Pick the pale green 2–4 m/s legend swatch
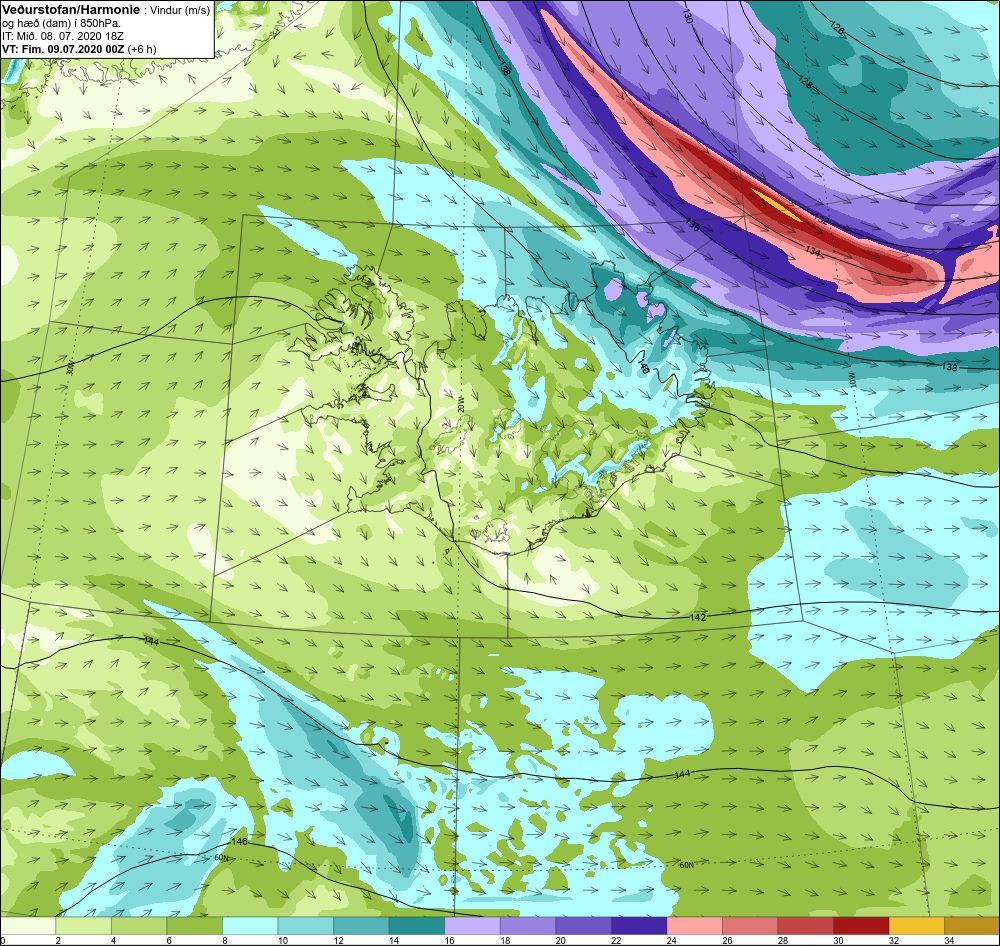 click(84, 925)
